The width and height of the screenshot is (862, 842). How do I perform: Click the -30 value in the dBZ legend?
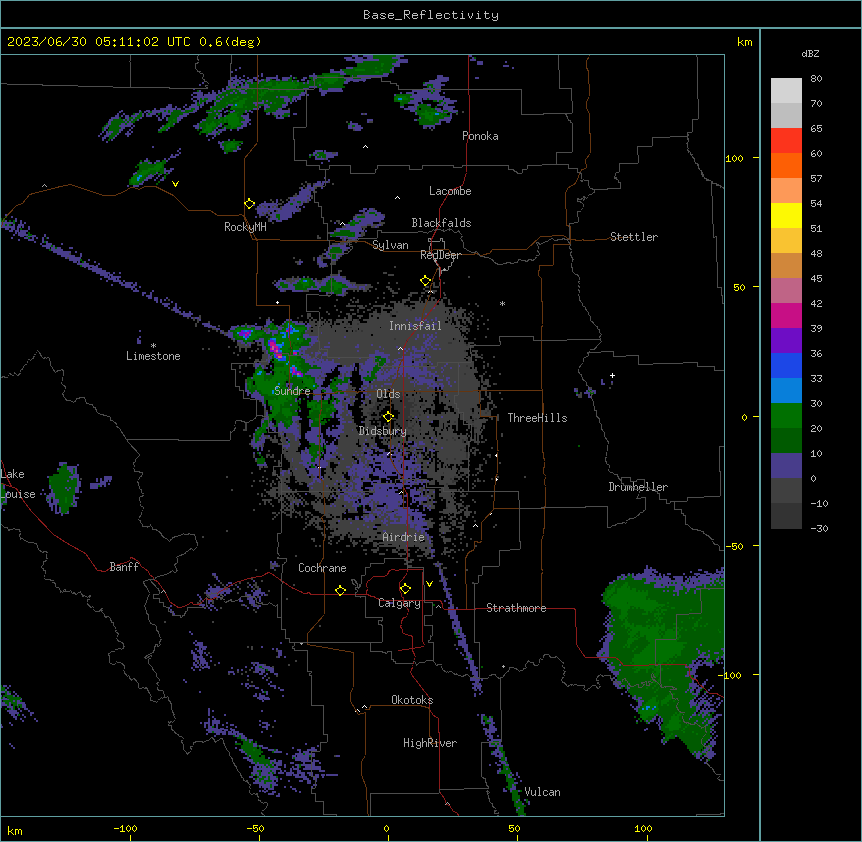[x=819, y=528]
